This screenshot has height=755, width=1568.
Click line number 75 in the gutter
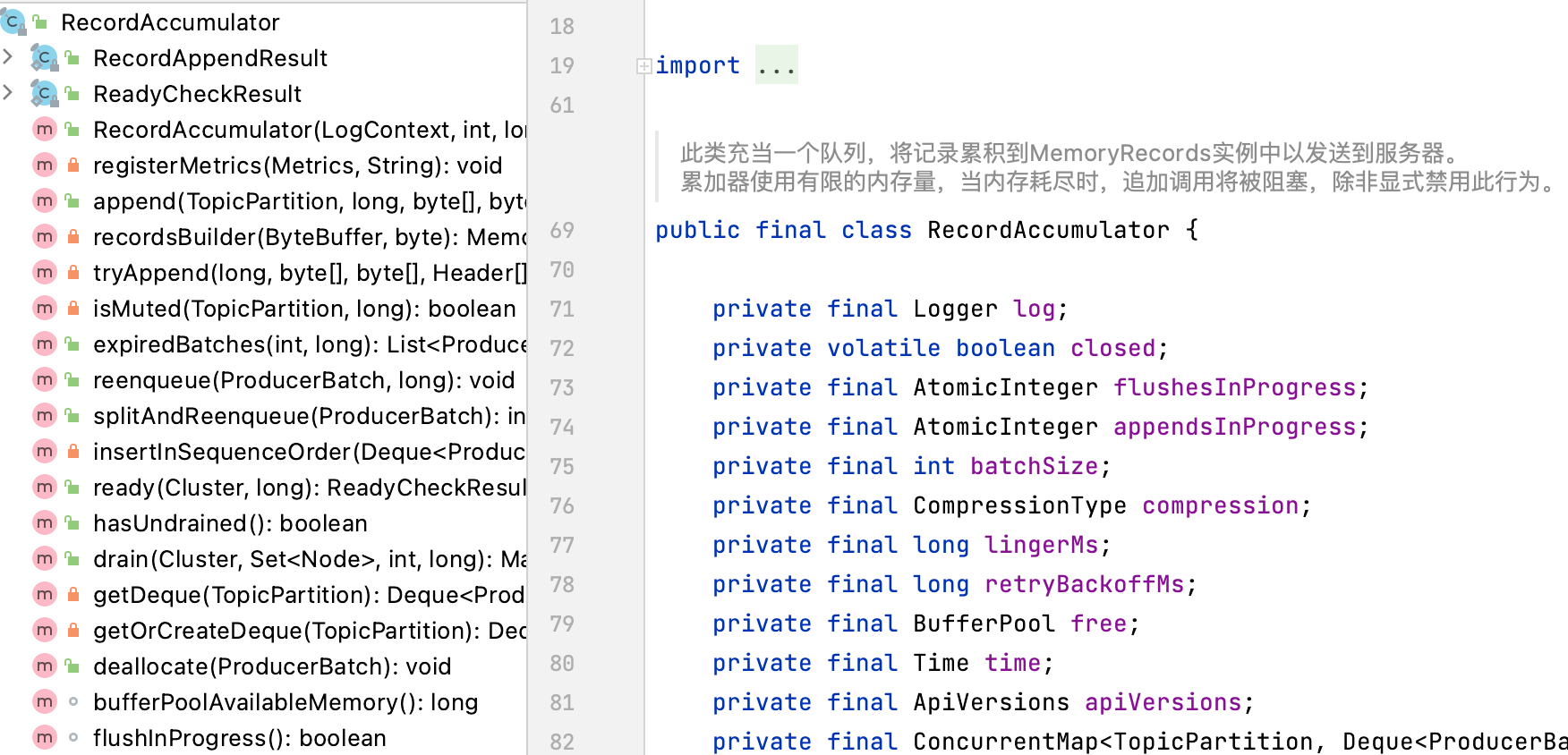(x=562, y=466)
